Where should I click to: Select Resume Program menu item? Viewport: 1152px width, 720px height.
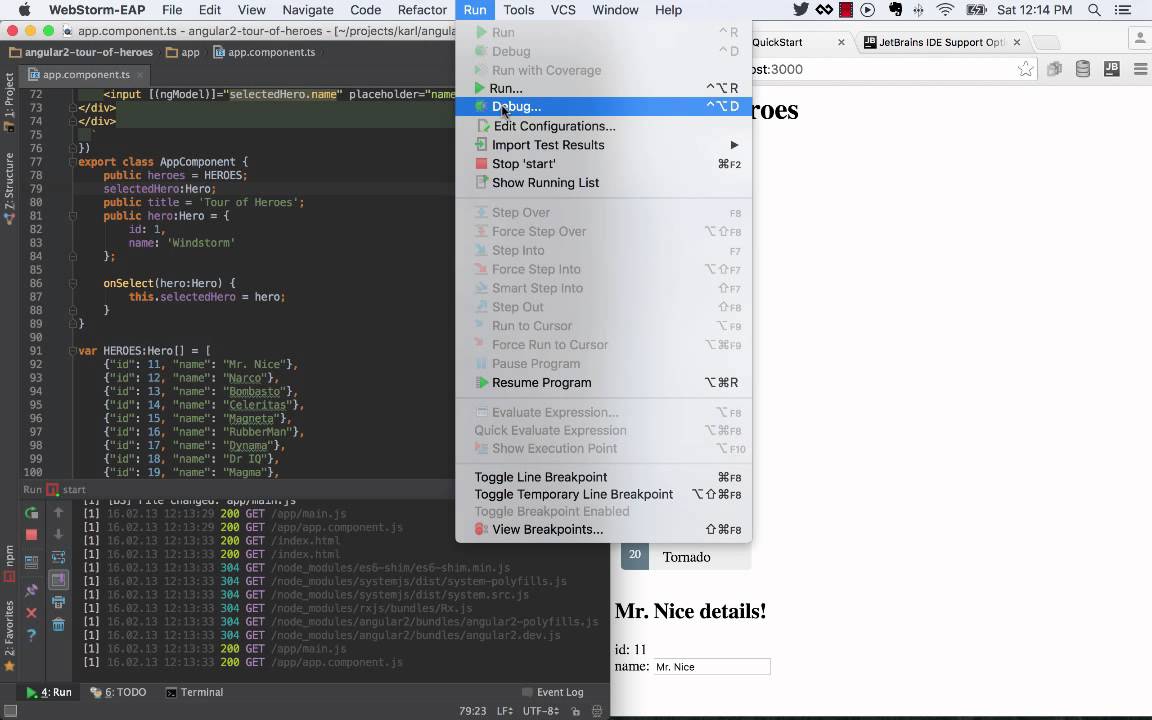[x=604, y=382]
